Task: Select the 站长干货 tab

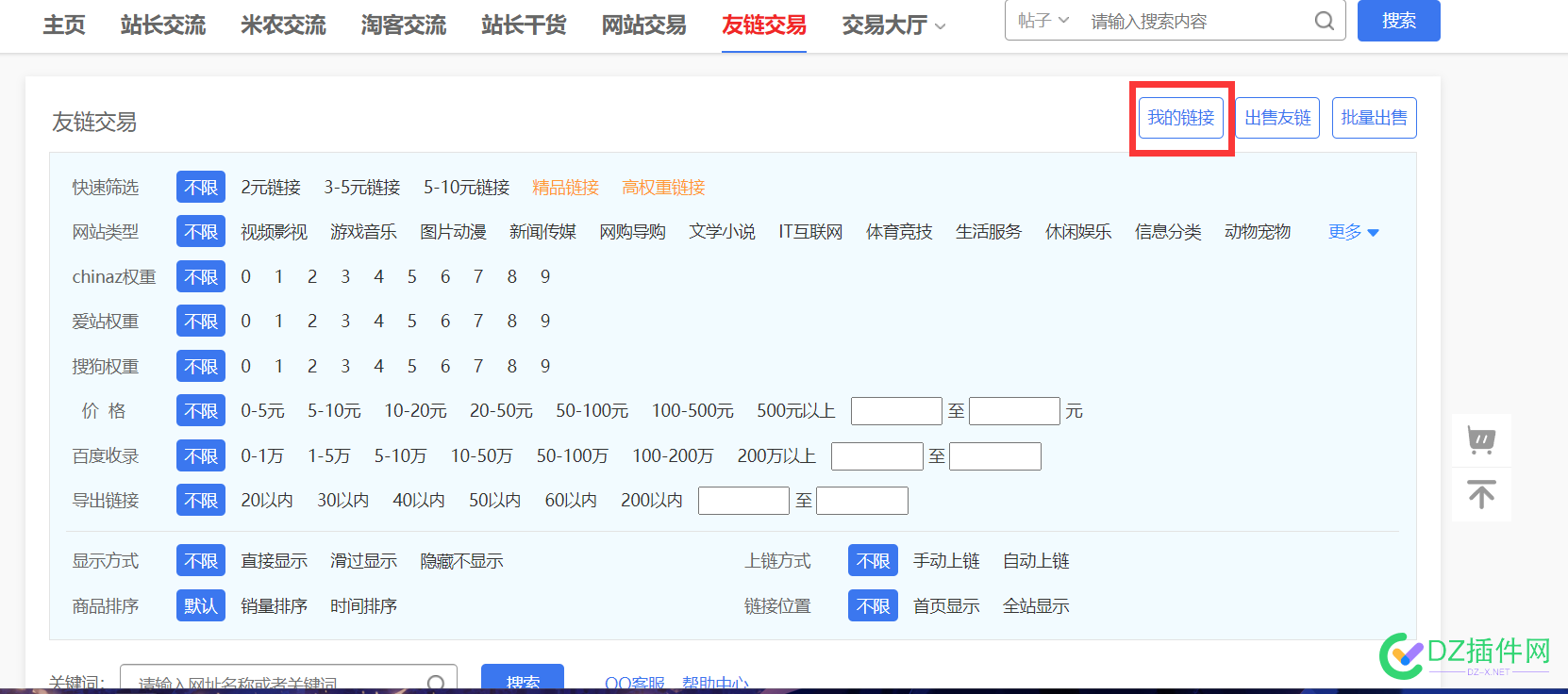Action: point(524,25)
